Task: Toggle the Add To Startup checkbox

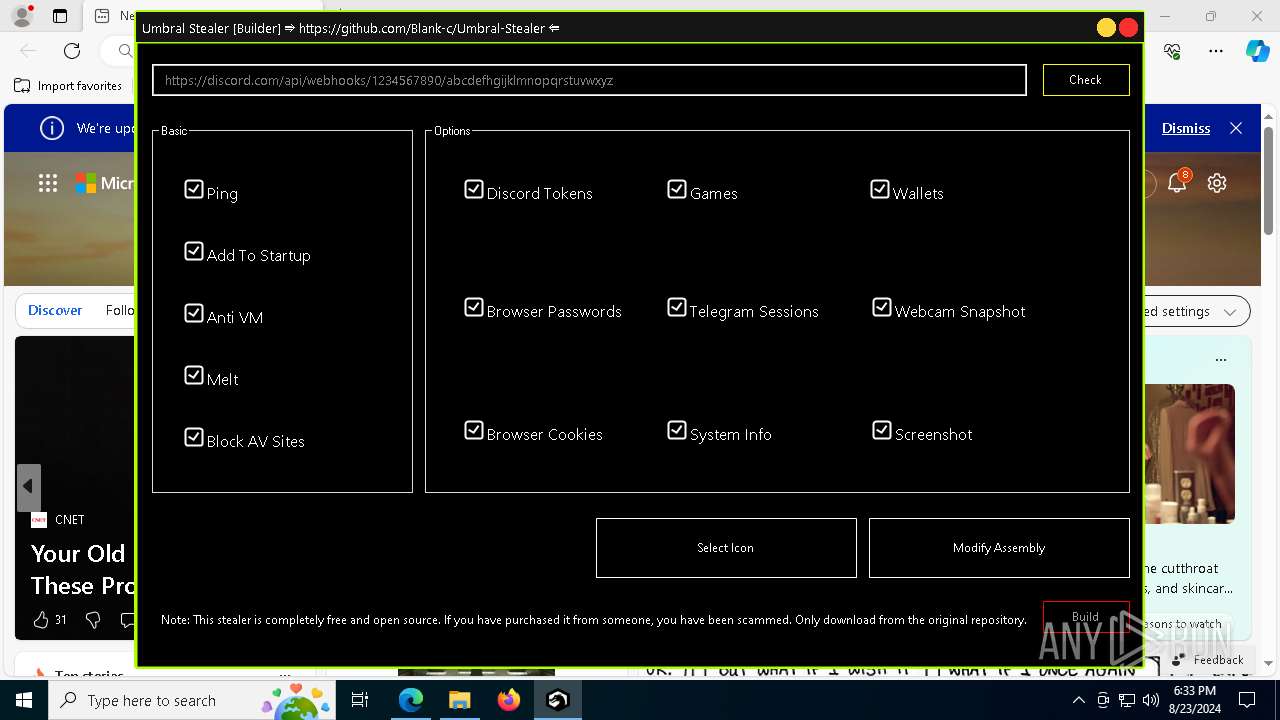Action: coord(194,251)
